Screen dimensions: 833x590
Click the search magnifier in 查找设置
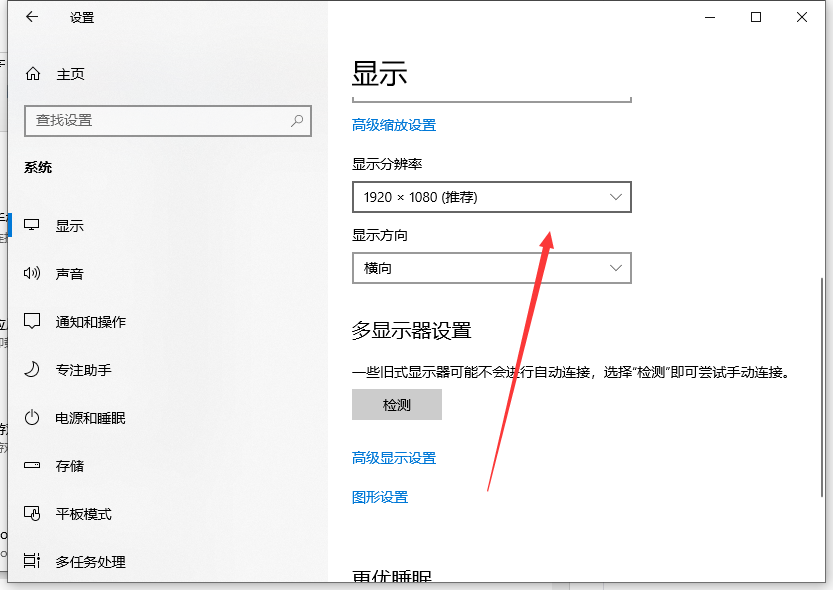pos(297,121)
